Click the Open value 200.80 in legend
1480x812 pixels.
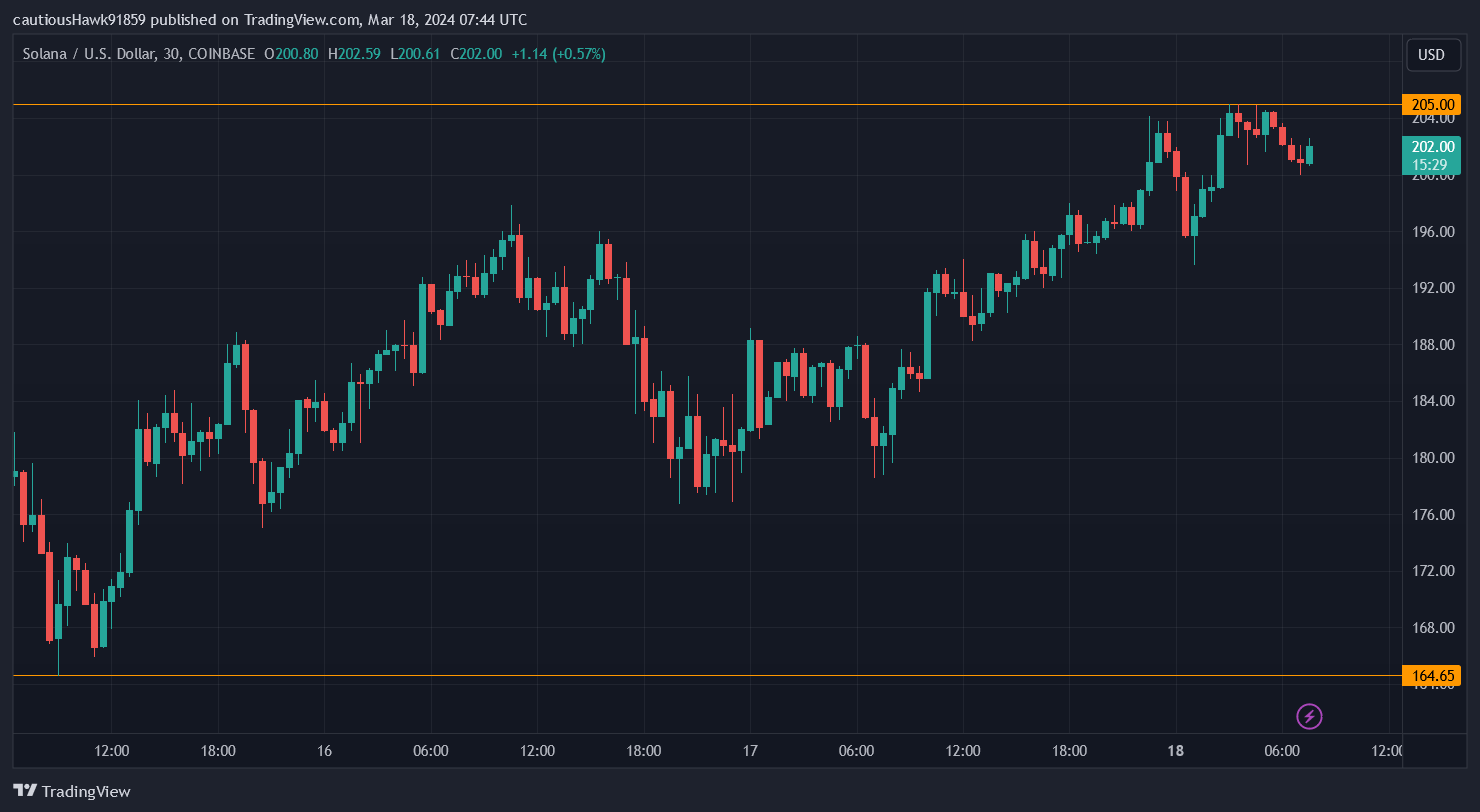click(296, 54)
